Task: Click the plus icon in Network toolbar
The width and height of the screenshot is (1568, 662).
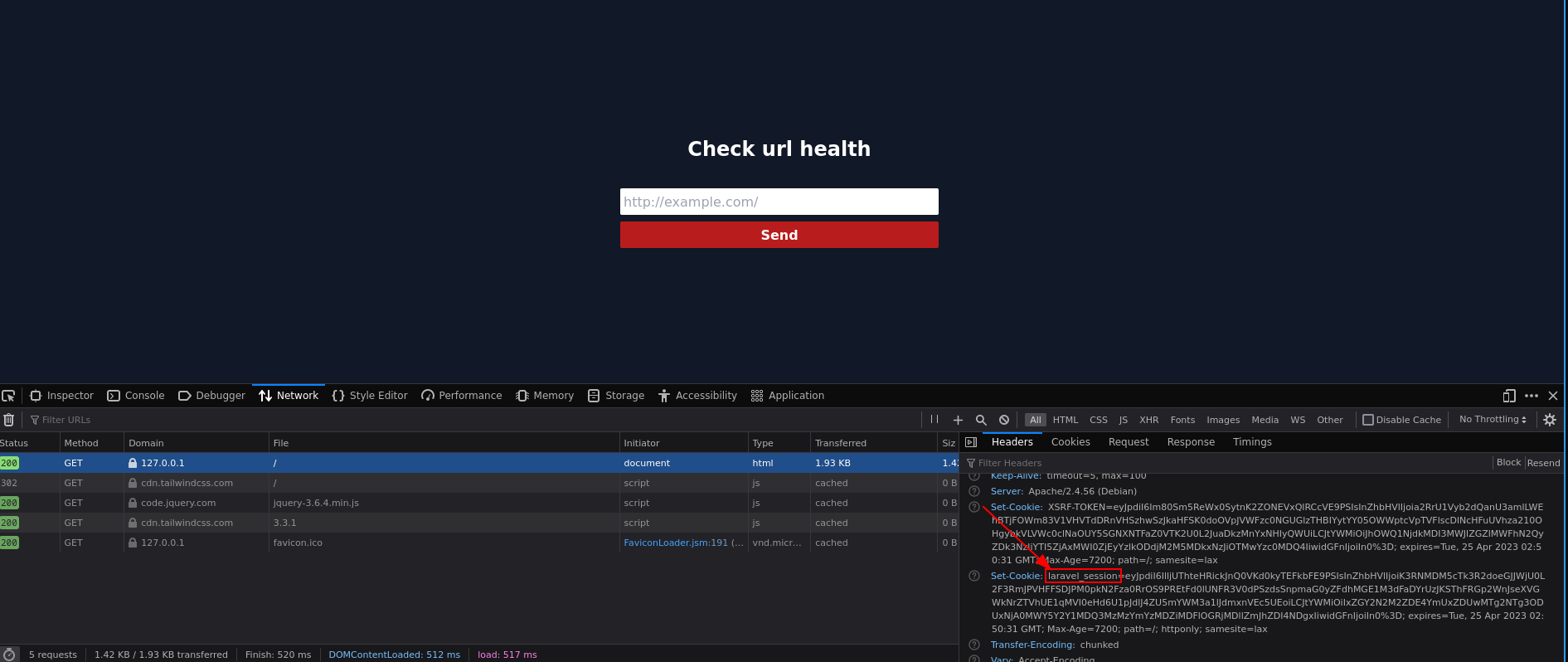Action: [958, 420]
